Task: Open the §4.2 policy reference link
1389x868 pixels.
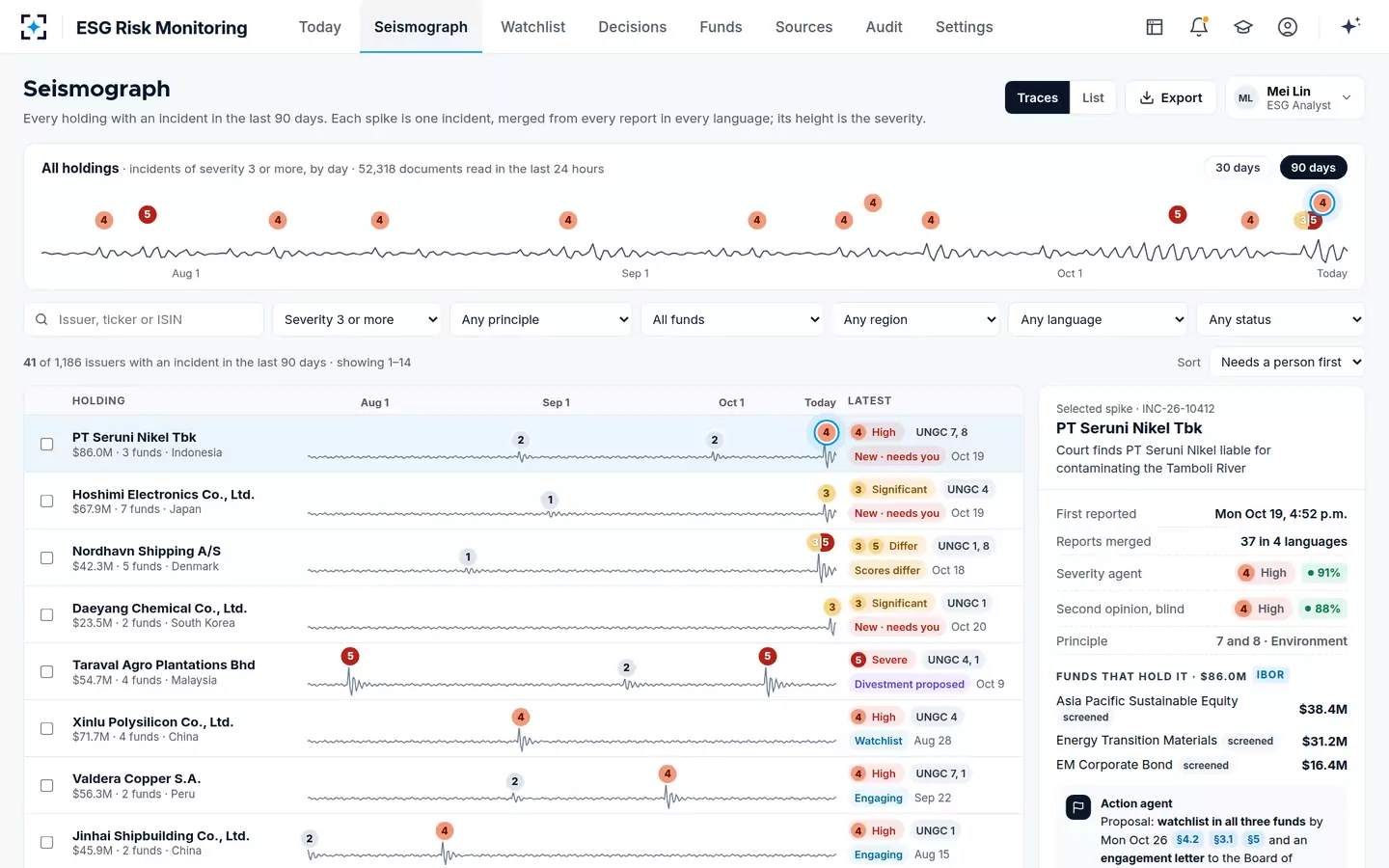Action: click(1187, 840)
